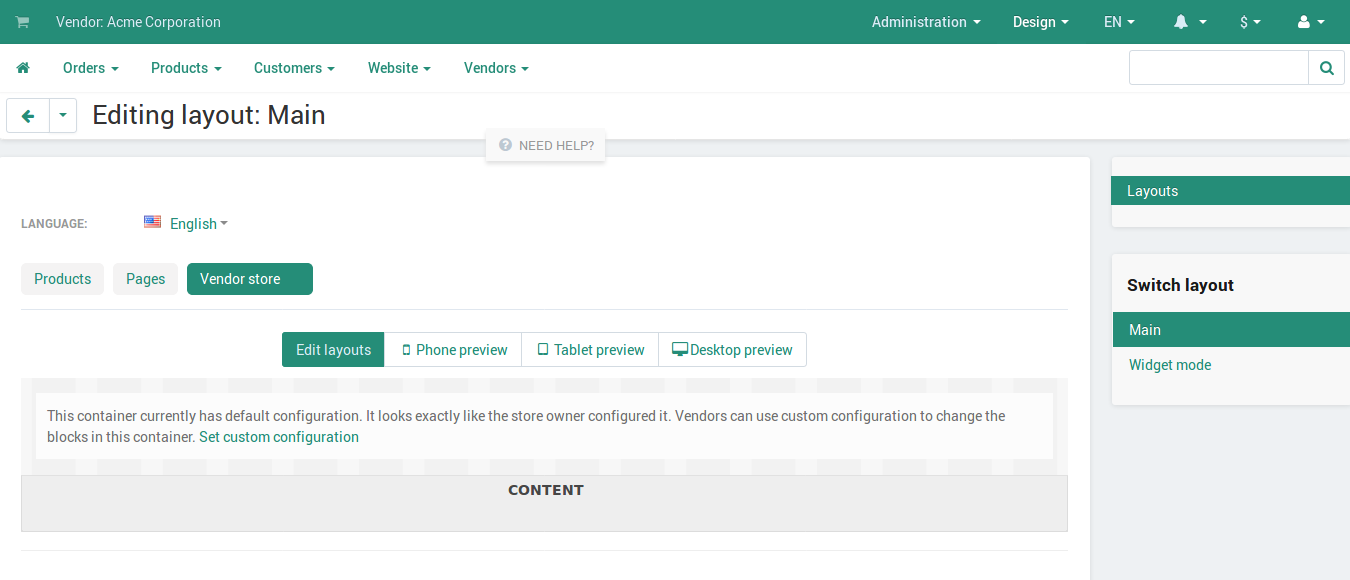Switch to the Pages layout tab
This screenshot has height=580, width=1350.
[145, 279]
